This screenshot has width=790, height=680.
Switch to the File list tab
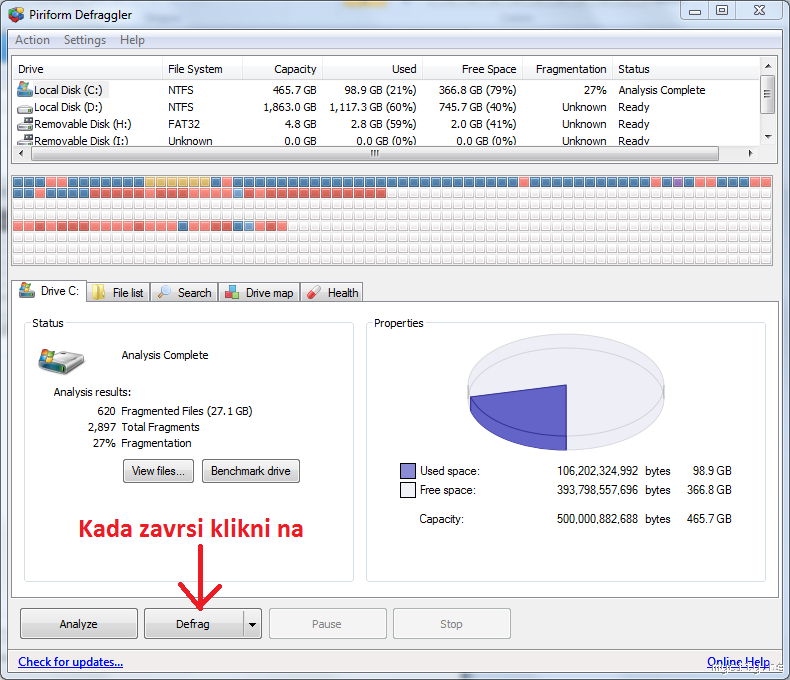click(x=118, y=292)
